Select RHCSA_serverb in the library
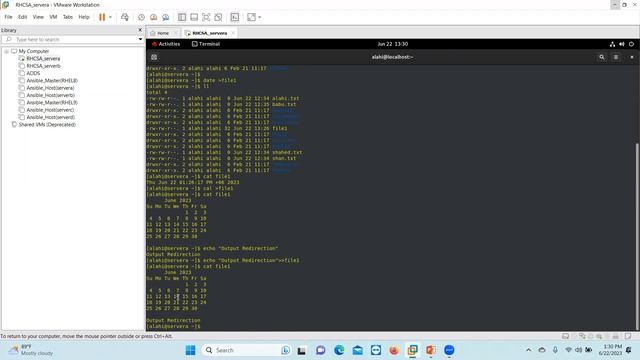Screen dimensions: 640x360 [x=43, y=66]
